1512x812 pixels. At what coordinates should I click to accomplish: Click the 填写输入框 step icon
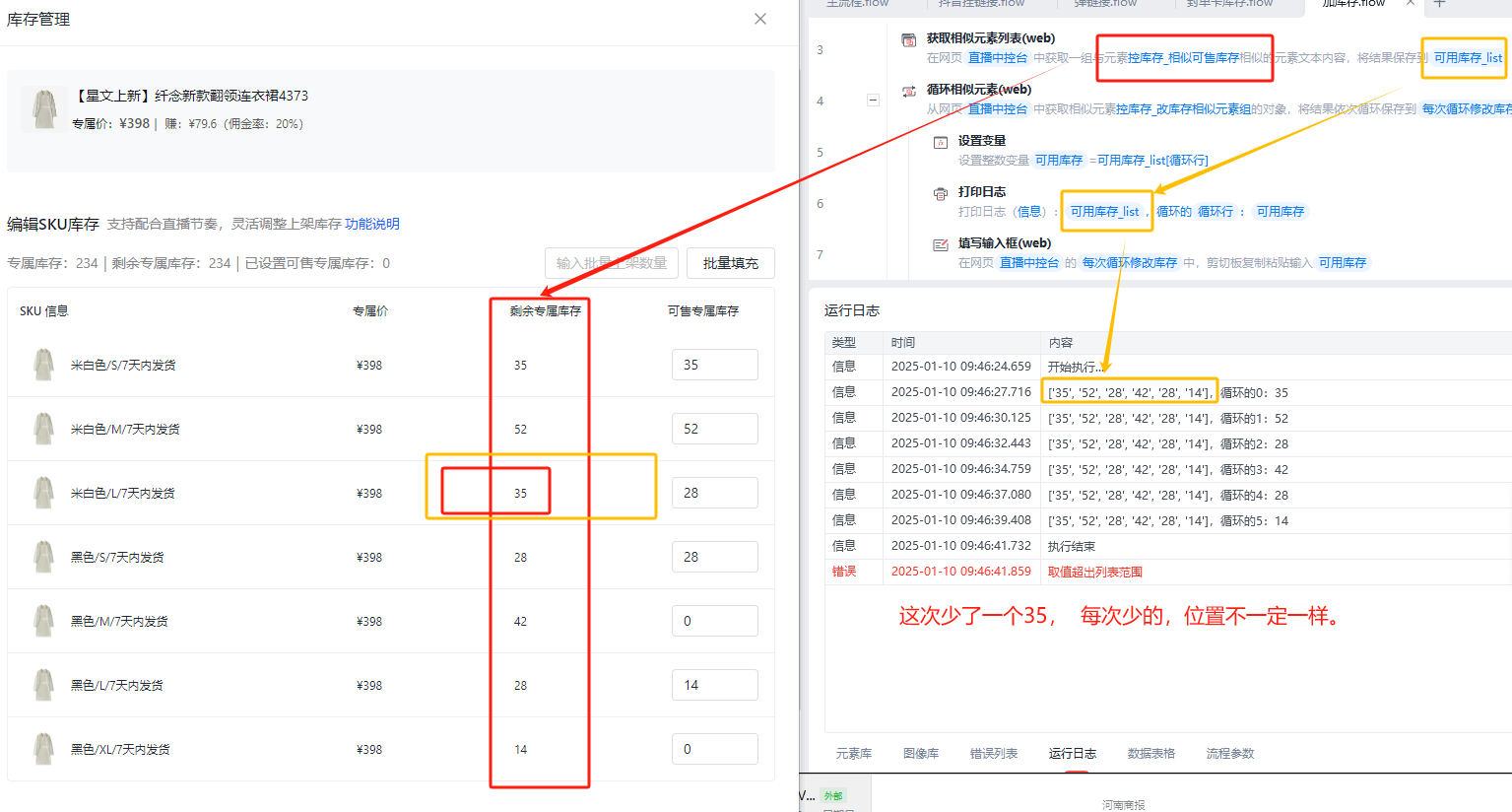pyautogui.click(x=940, y=244)
